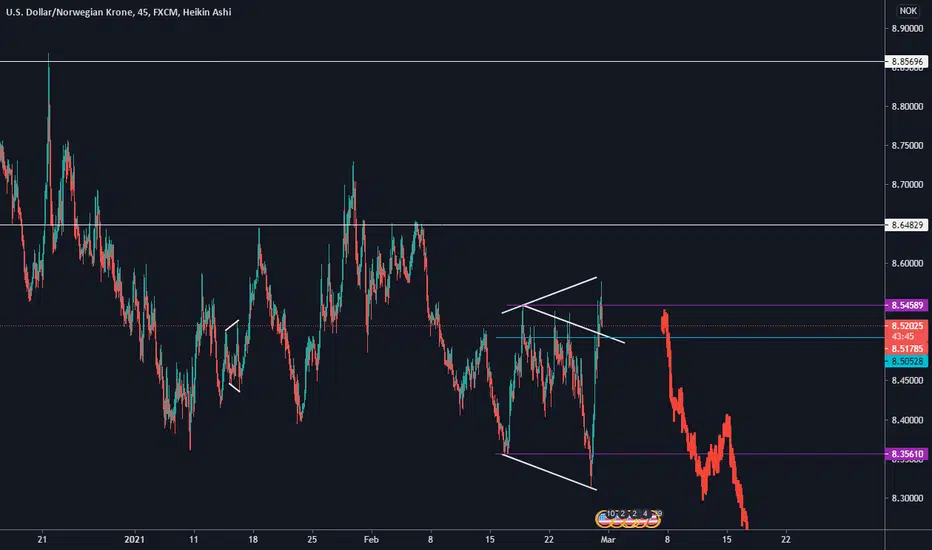Viewport: 932px width, 550px height.
Task: Click the 43:45 bar countdown timer
Action: pos(902,337)
